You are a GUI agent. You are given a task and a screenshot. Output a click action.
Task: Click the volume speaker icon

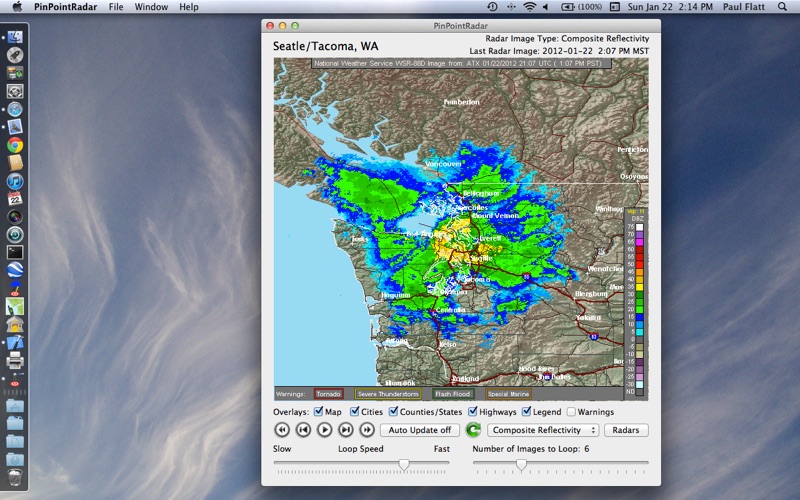[546, 7]
